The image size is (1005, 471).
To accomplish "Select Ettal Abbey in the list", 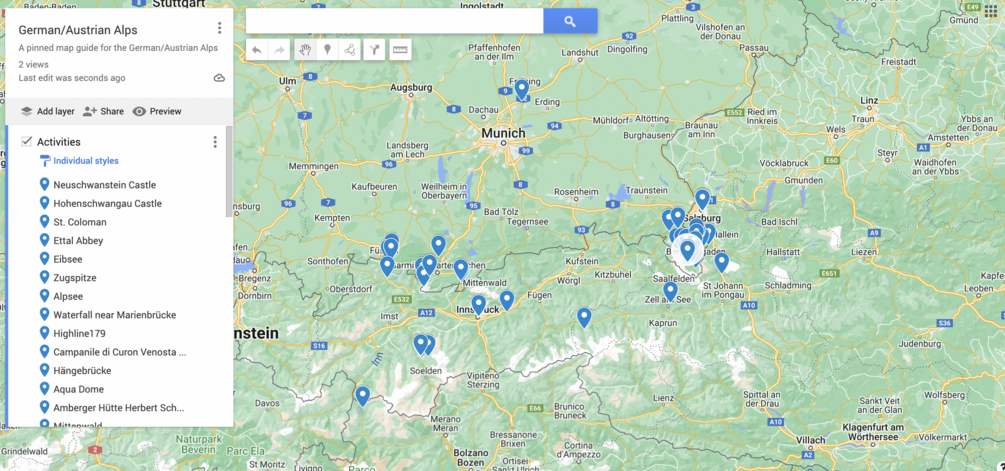I will 78,240.
